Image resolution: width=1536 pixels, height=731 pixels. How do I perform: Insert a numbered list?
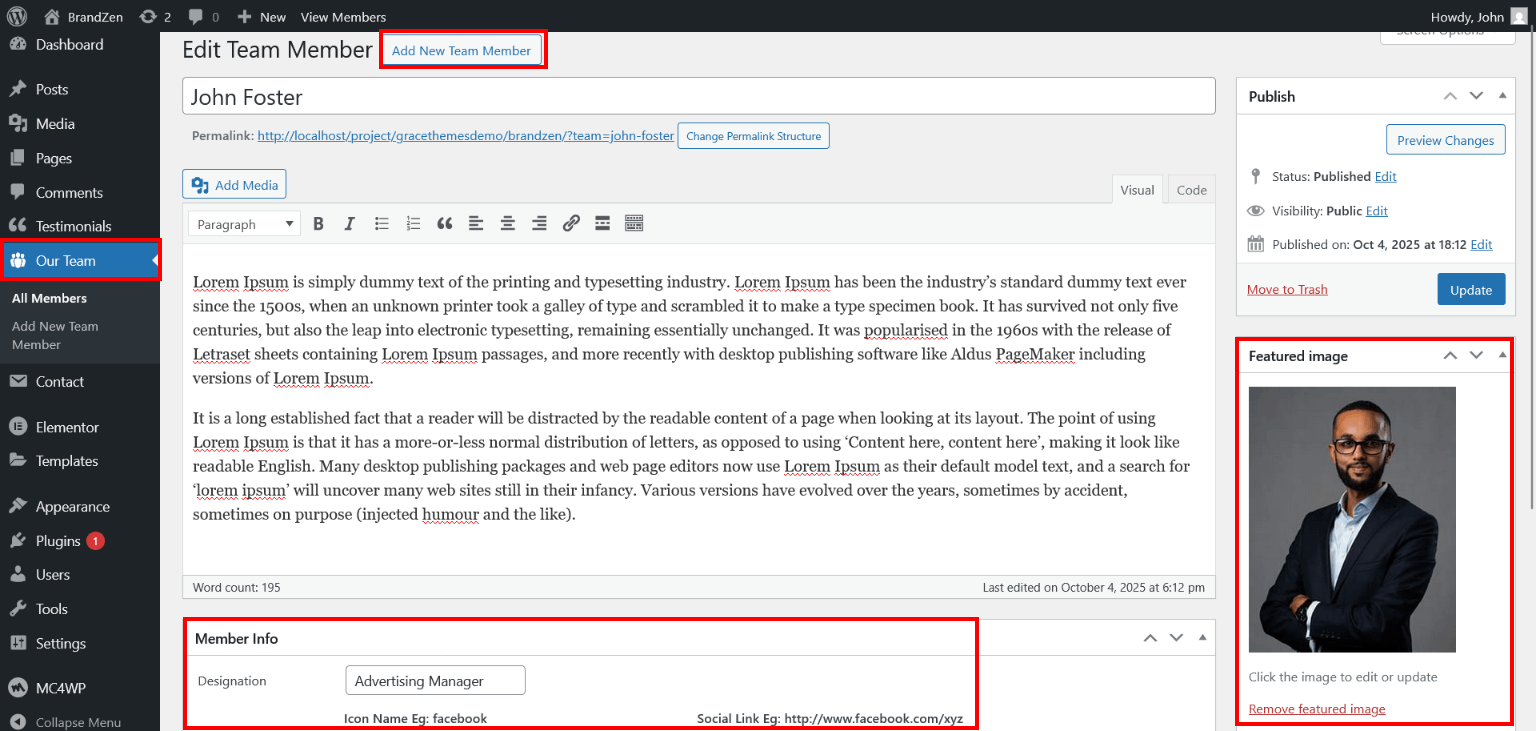413,224
